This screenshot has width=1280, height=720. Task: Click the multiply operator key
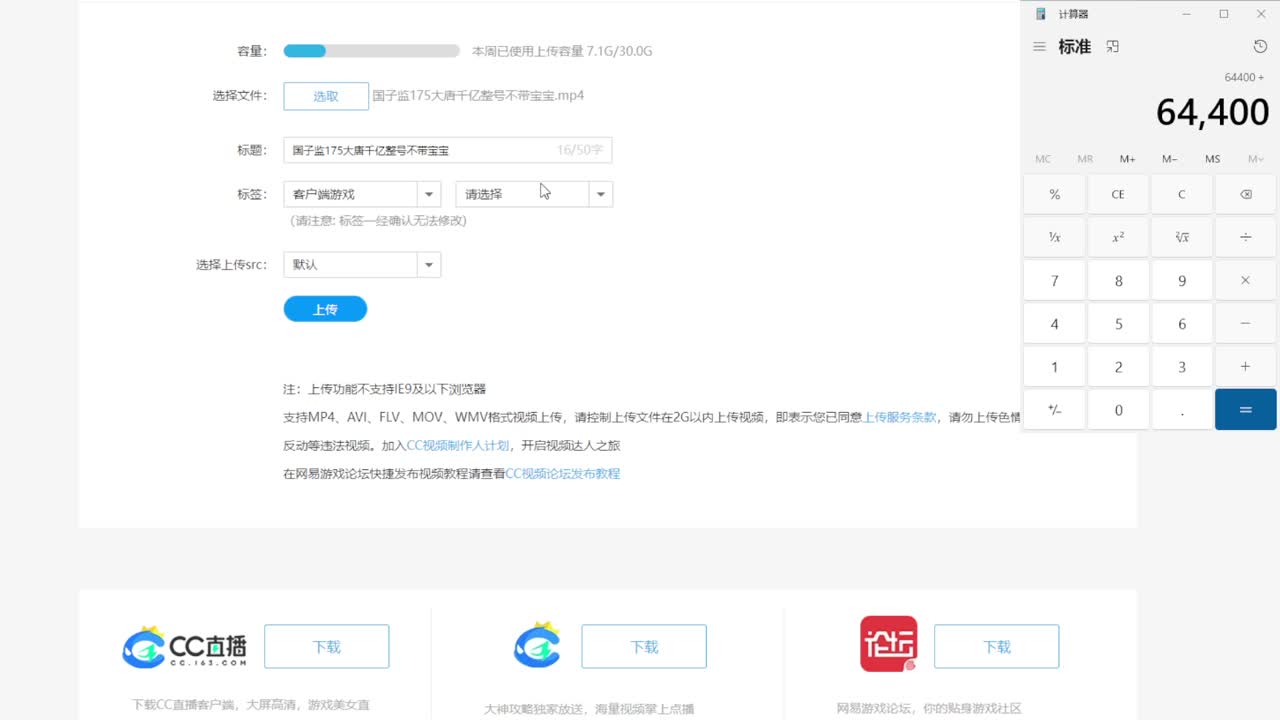(1245, 280)
